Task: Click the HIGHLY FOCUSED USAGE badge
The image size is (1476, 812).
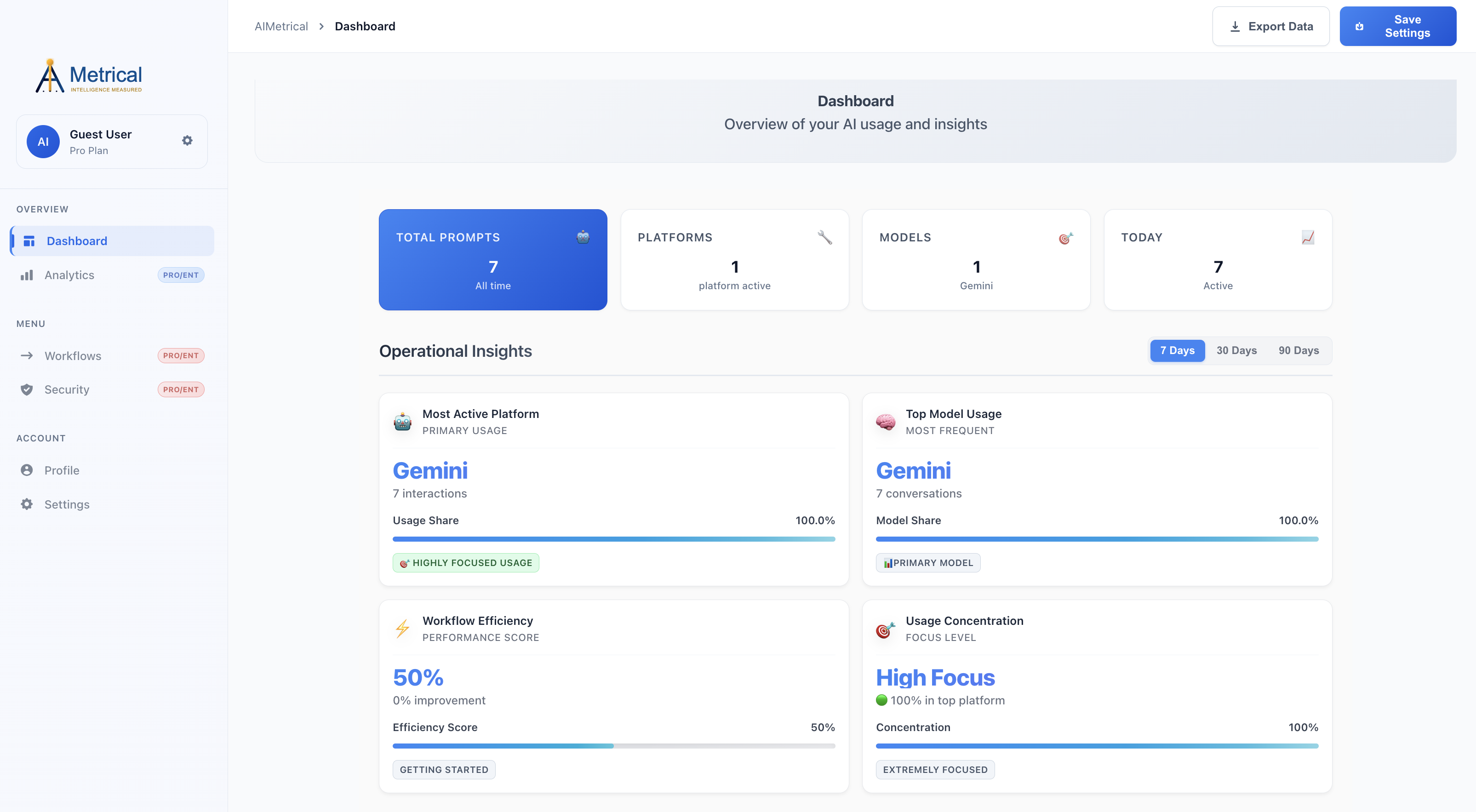Action: (x=465, y=563)
